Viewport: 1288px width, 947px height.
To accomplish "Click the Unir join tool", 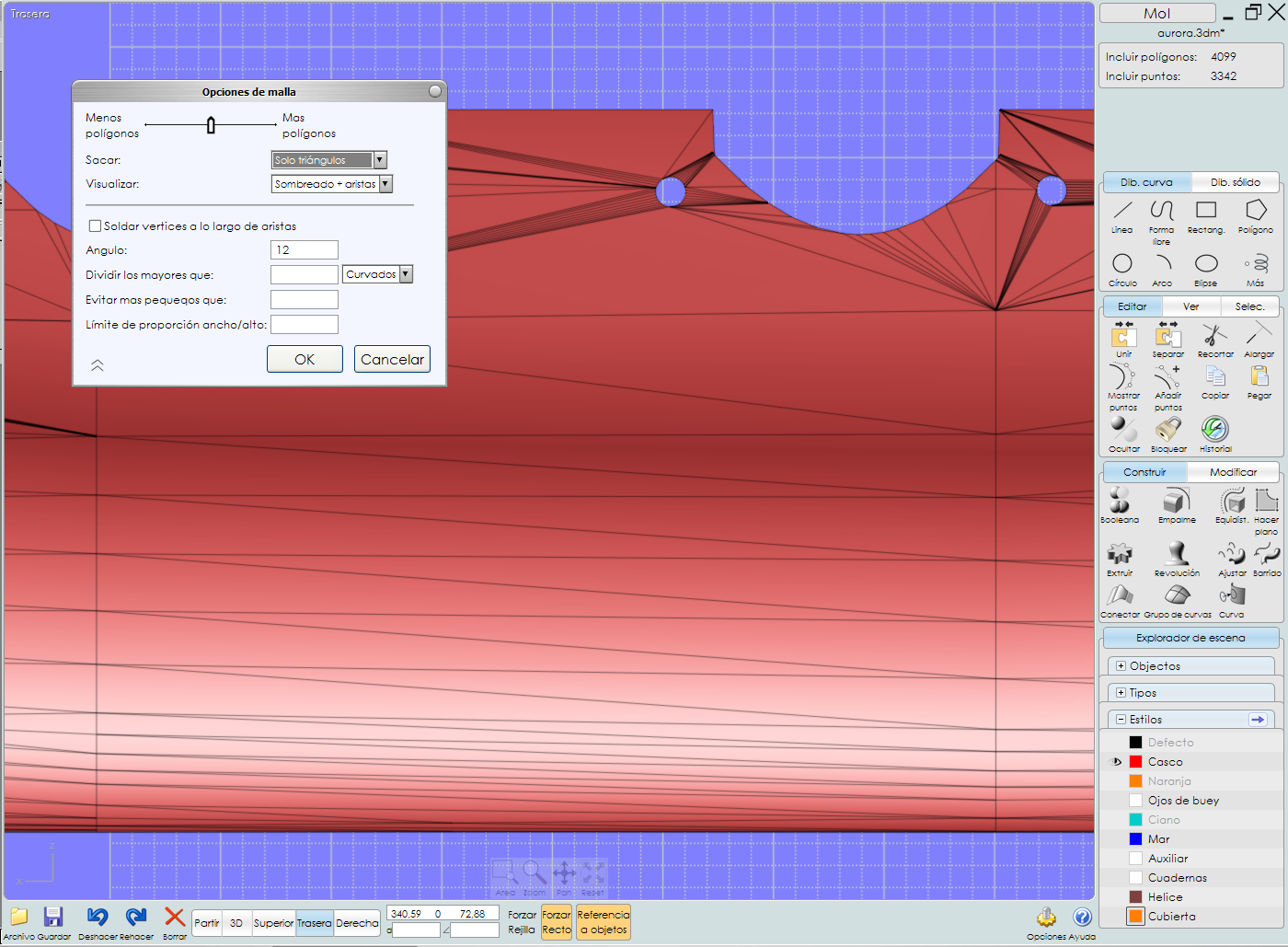I will click(x=1124, y=340).
